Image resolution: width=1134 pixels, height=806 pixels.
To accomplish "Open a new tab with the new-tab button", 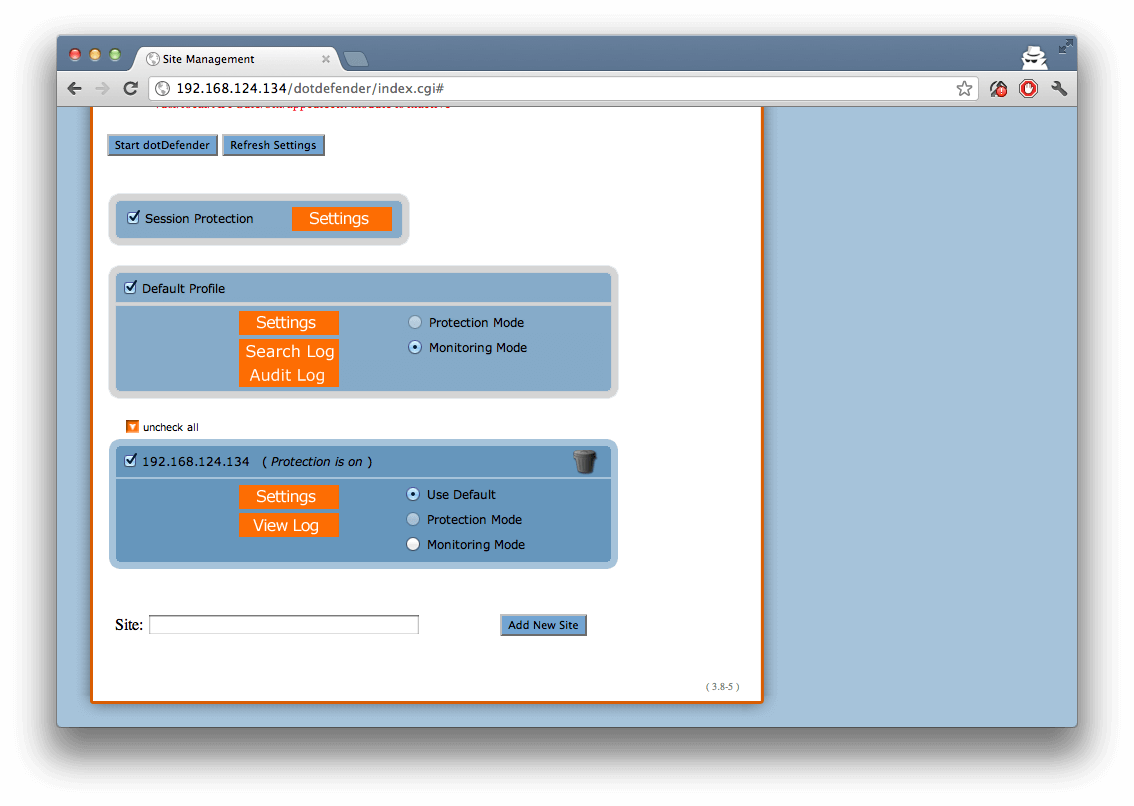I will [355, 59].
